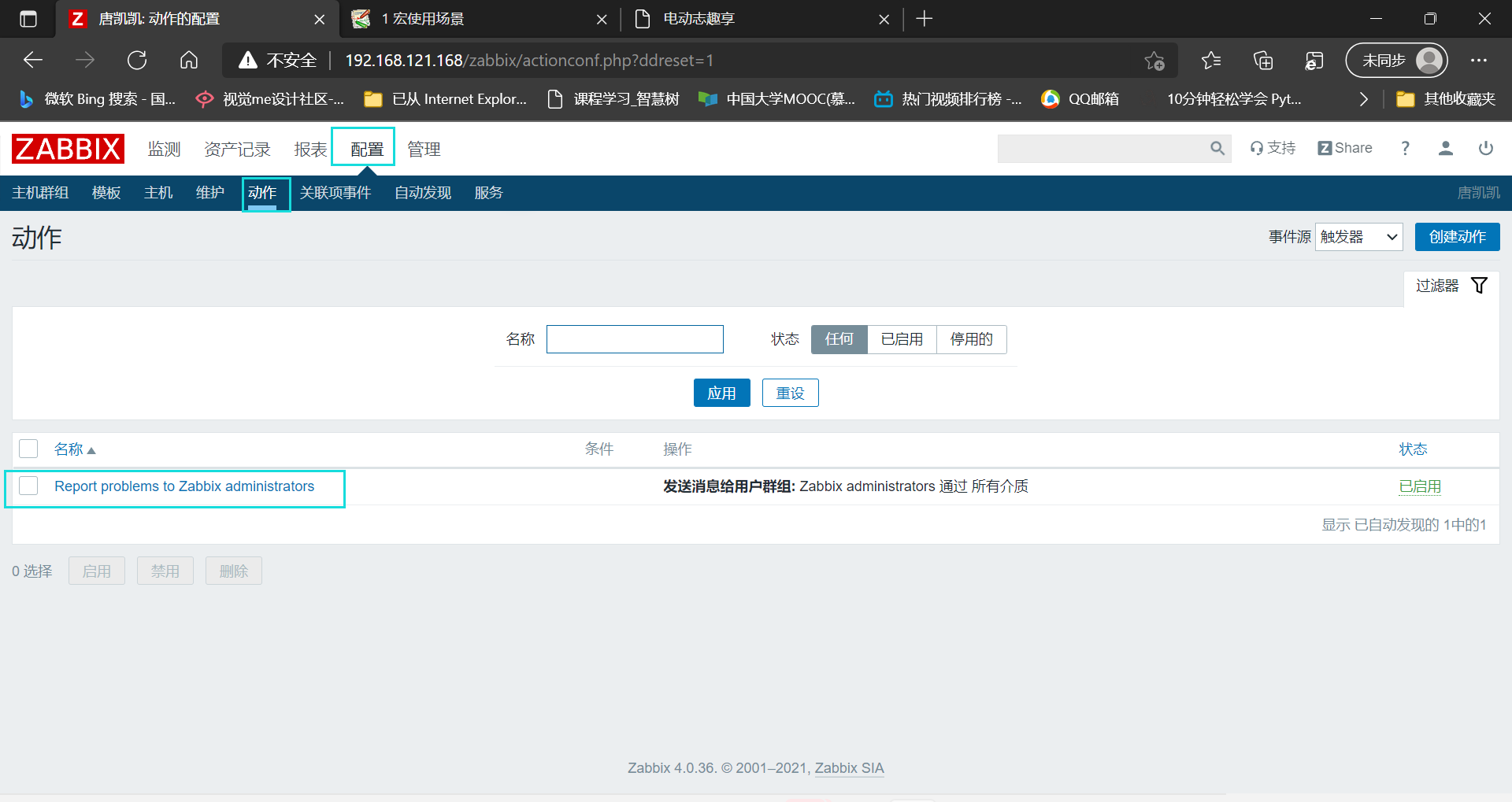1512x802 pixels.
Task: Open the browser home page
Action: point(189,60)
